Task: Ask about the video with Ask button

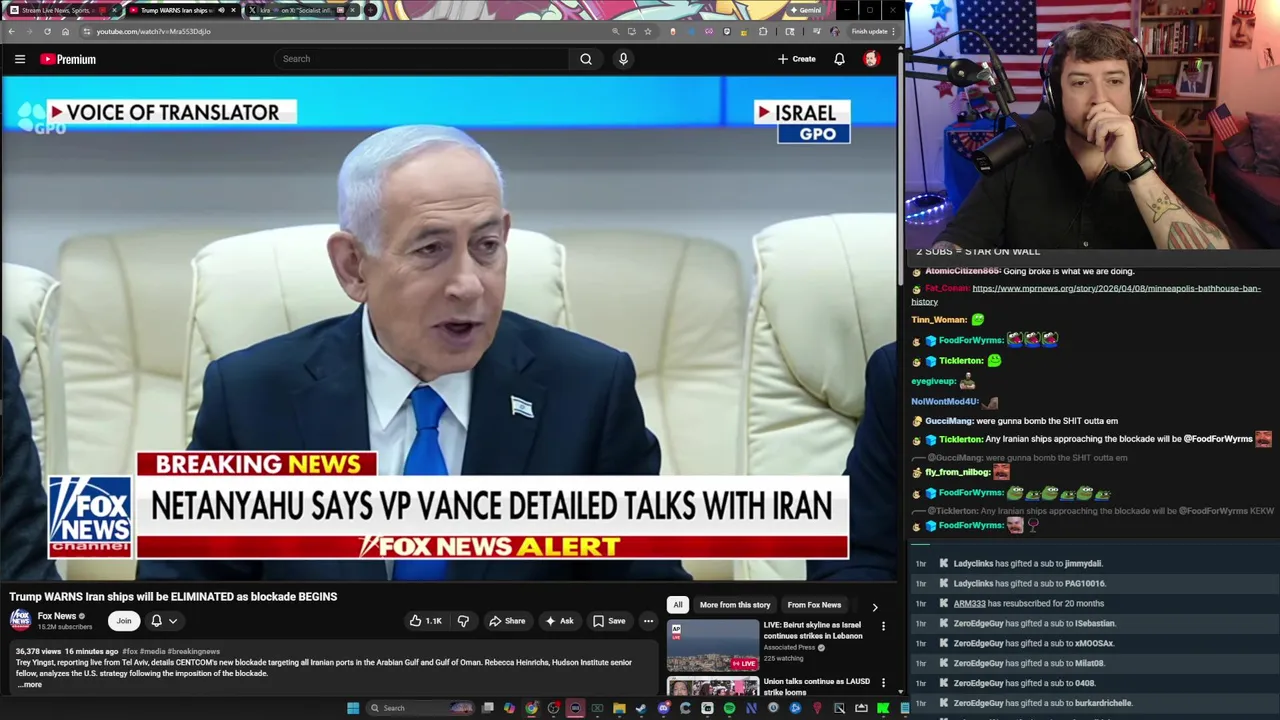Action: (x=558, y=621)
